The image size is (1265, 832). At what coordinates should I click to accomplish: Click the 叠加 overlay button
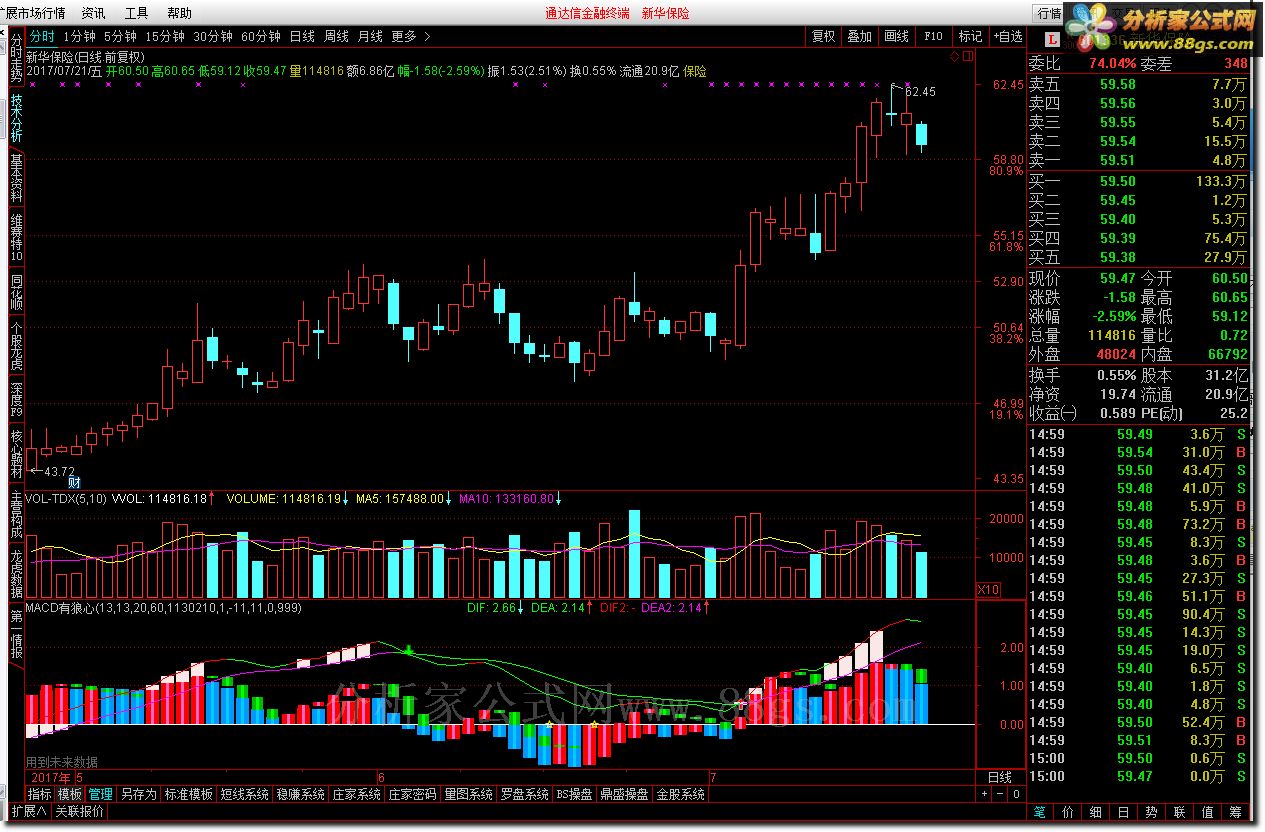point(860,36)
